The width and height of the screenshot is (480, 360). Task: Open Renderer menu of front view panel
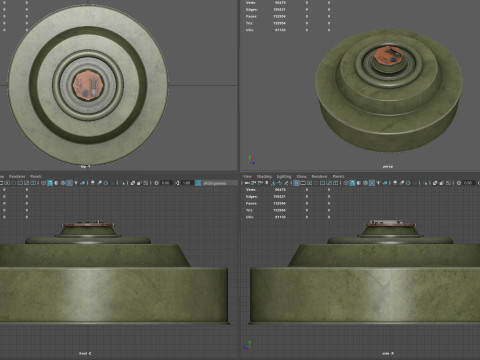pos(17,176)
